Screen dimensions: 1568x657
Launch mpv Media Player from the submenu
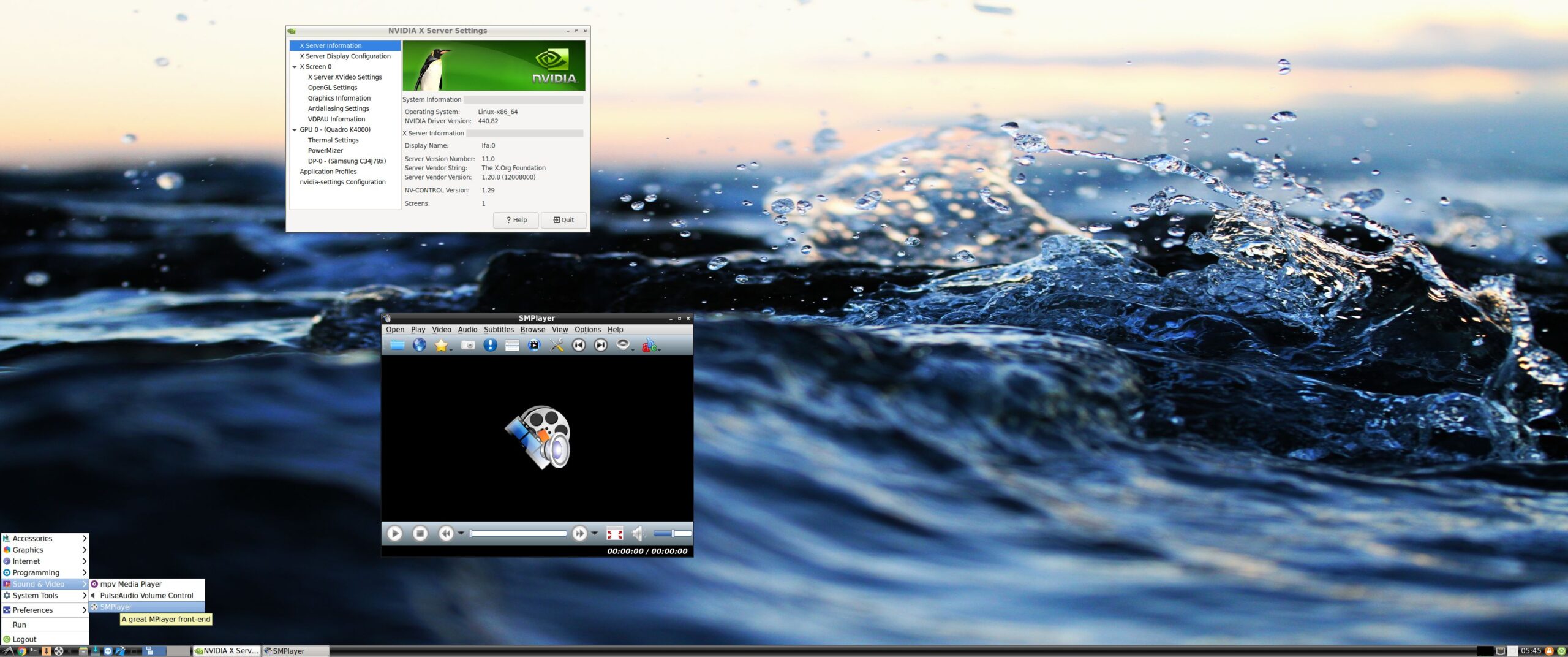click(x=147, y=584)
